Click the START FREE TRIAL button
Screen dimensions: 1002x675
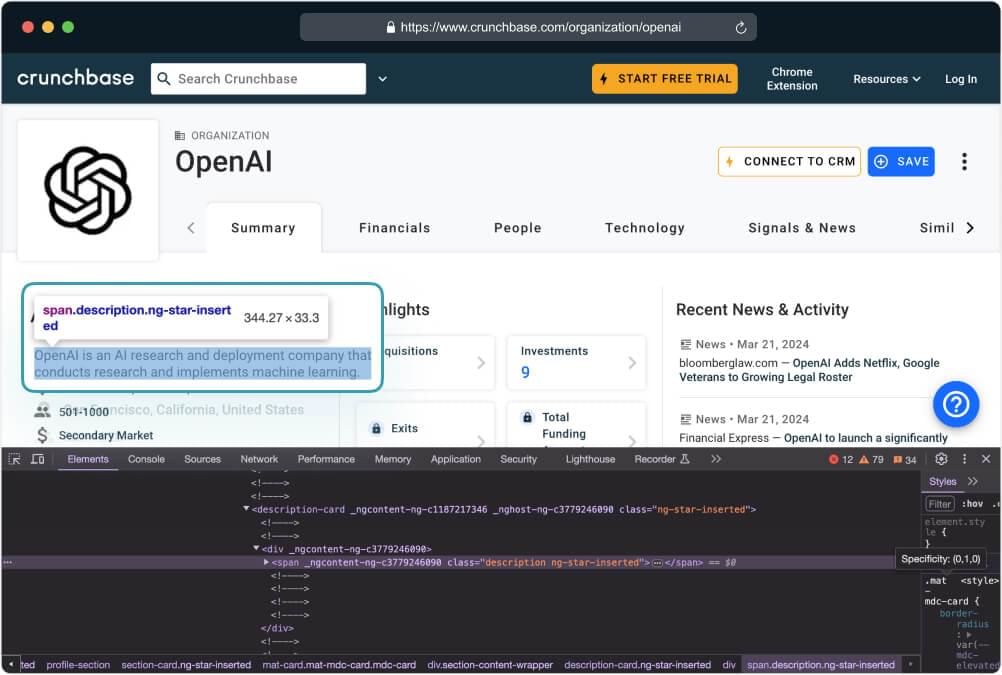664,79
